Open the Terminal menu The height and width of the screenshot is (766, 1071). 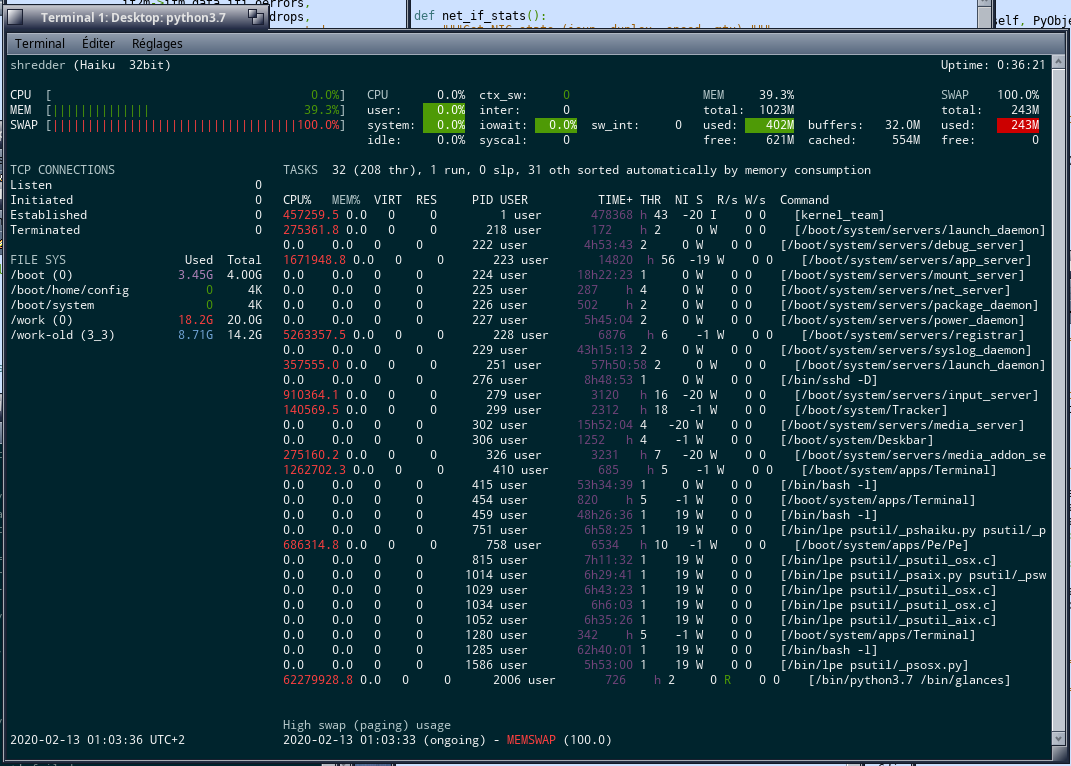38,43
